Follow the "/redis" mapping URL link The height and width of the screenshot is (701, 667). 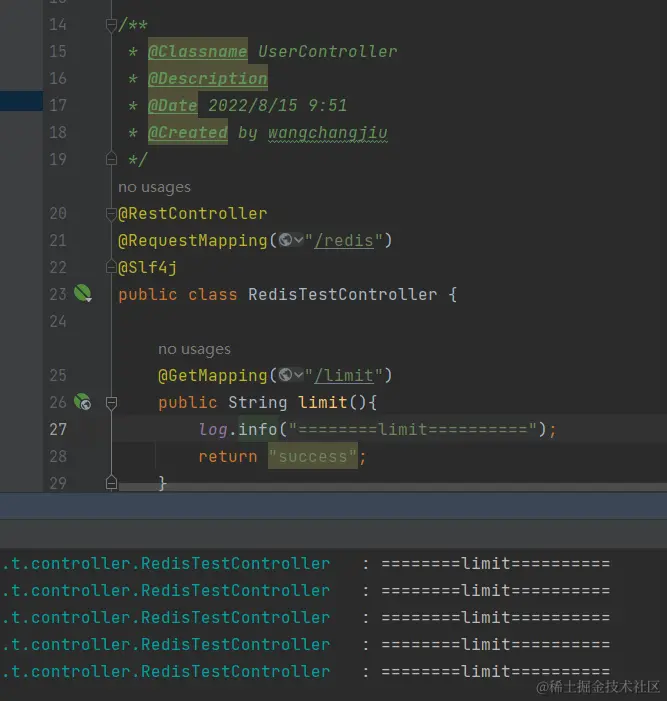tap(344, 241)
